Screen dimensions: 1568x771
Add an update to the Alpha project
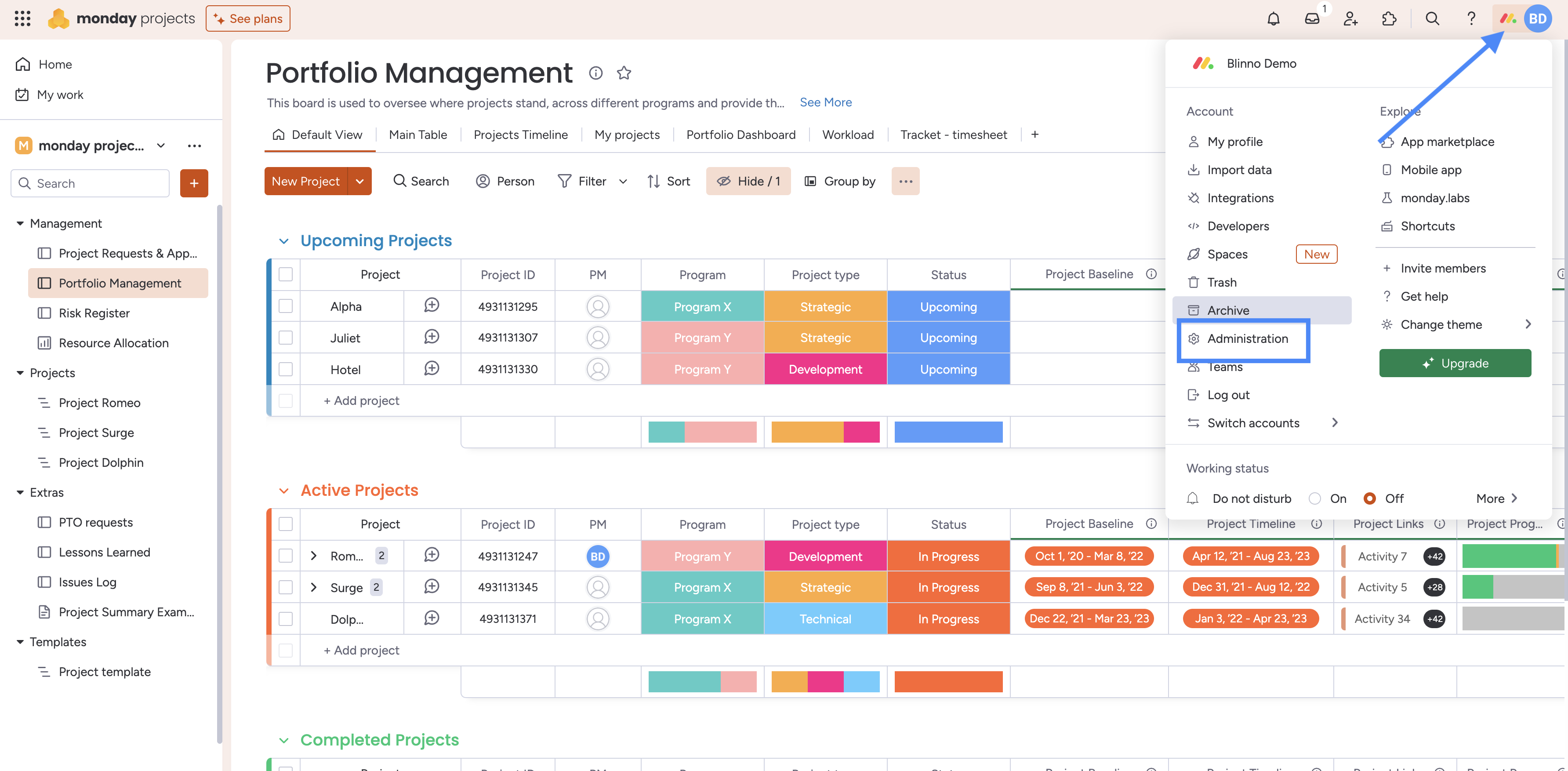[x=432, y=306]
